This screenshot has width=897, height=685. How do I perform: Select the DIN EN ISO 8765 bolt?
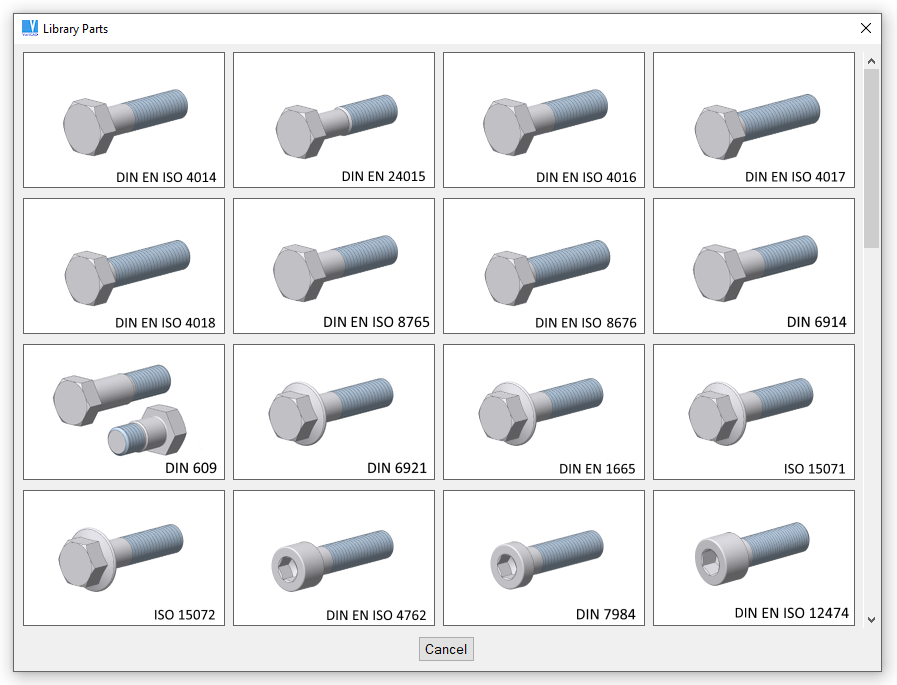pyautogui.click(x=334, y=266)
